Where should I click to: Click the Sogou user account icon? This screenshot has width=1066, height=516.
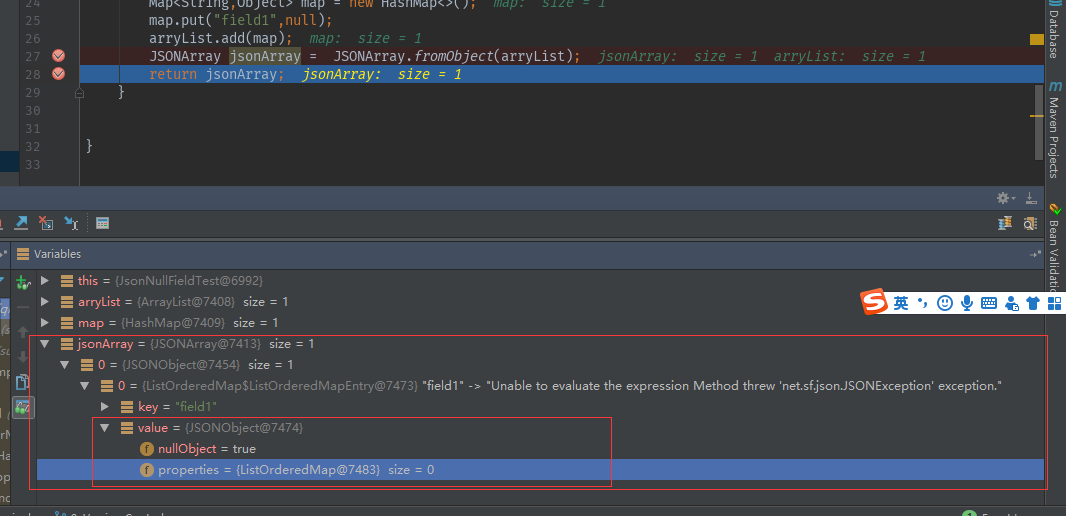tap(1012, 303)
